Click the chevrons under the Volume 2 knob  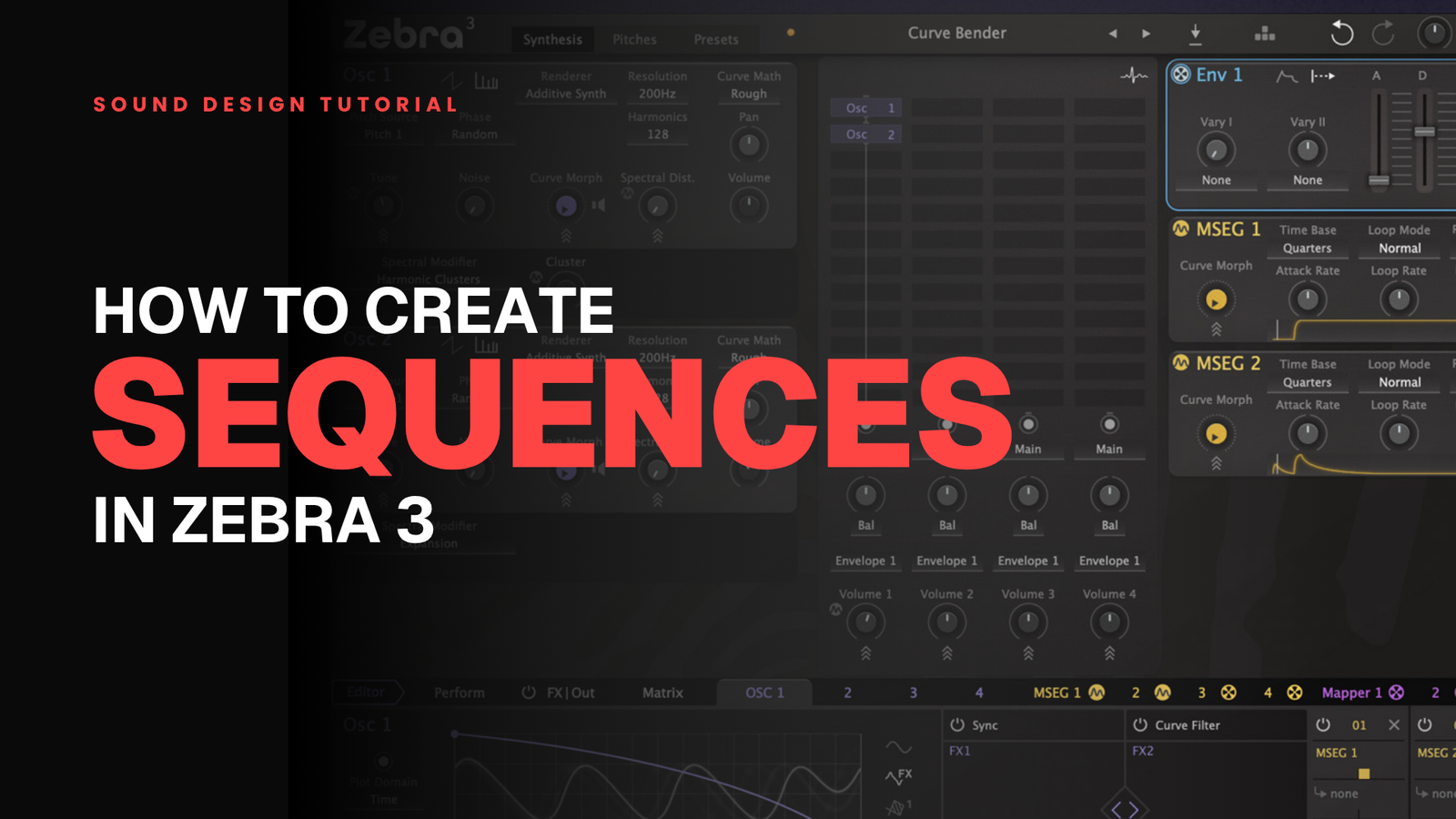(947, 653)
